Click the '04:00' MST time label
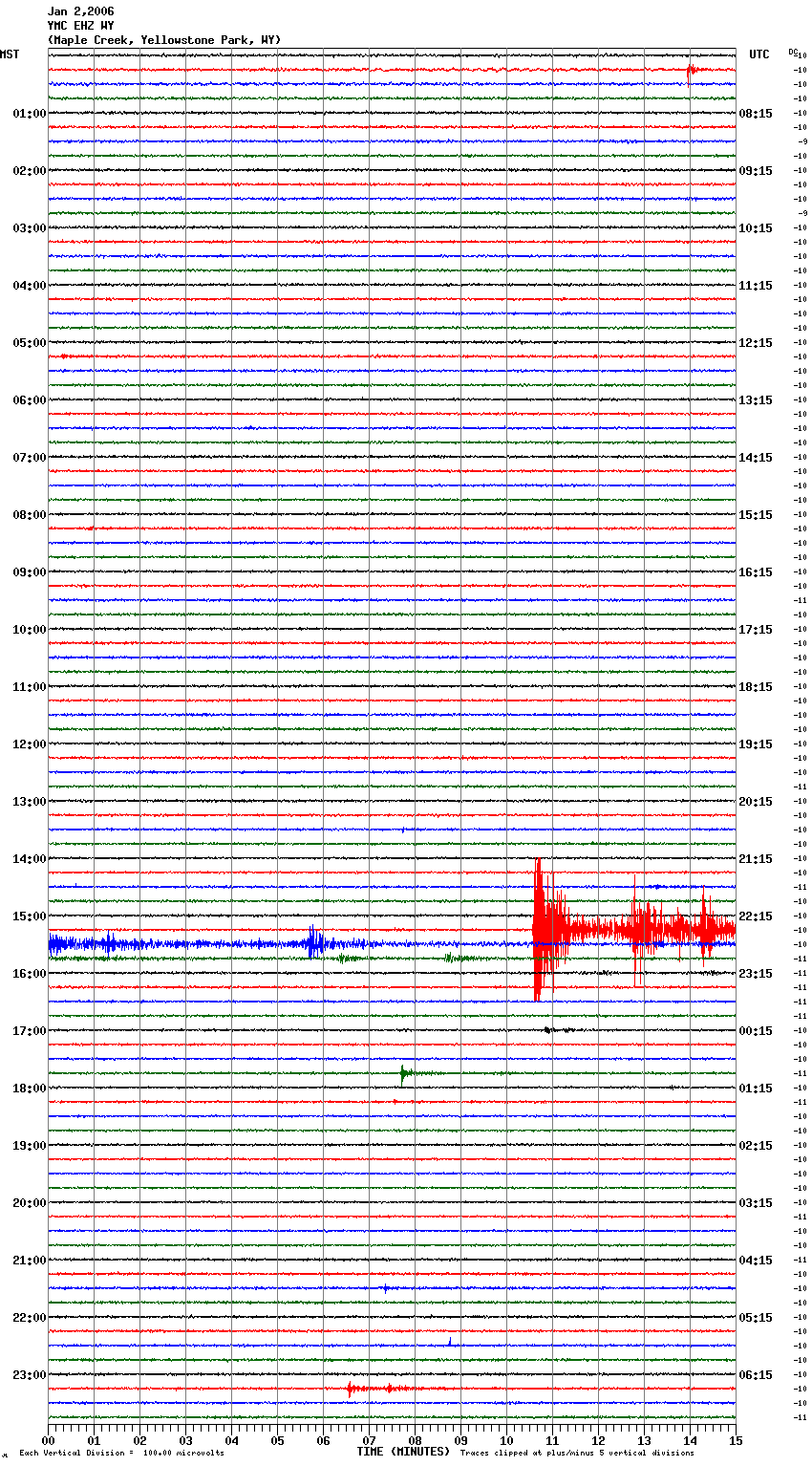The width and height of the screenshot is (812, 1466). [30, 286]
